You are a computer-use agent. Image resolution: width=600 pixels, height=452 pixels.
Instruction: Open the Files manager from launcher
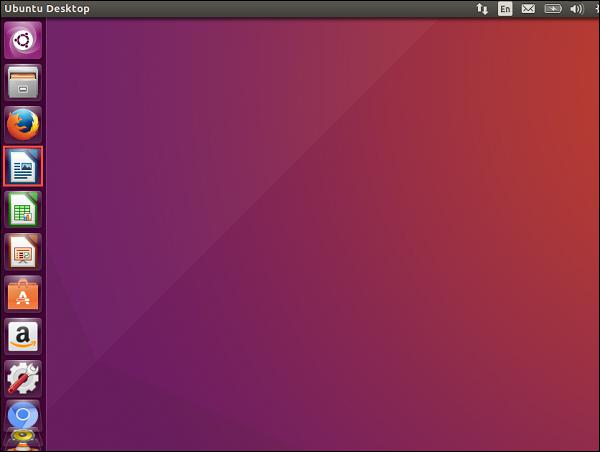[23, 82]
